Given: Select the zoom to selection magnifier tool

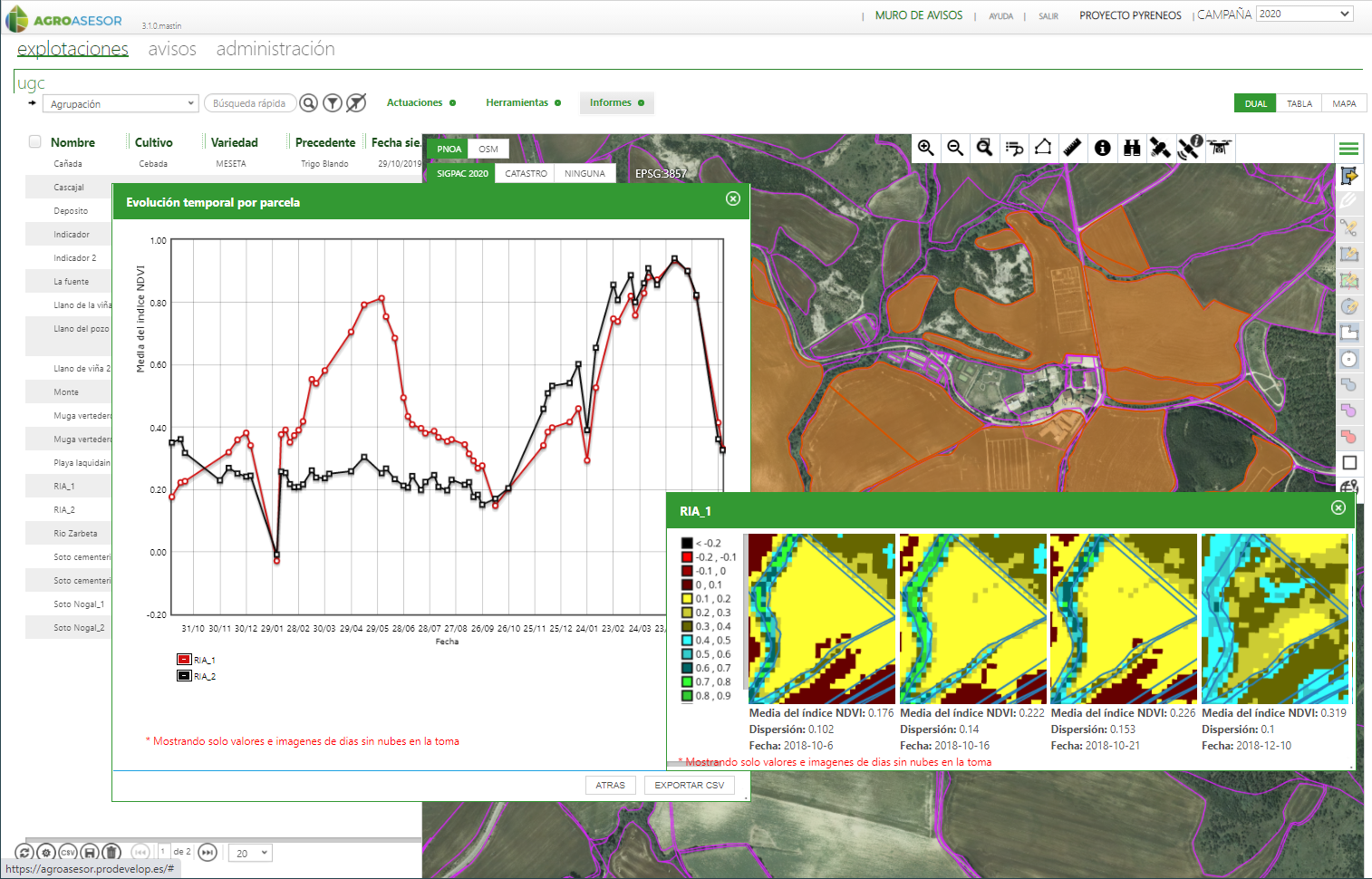Looking at the screenshot, I should click(984, 148).
